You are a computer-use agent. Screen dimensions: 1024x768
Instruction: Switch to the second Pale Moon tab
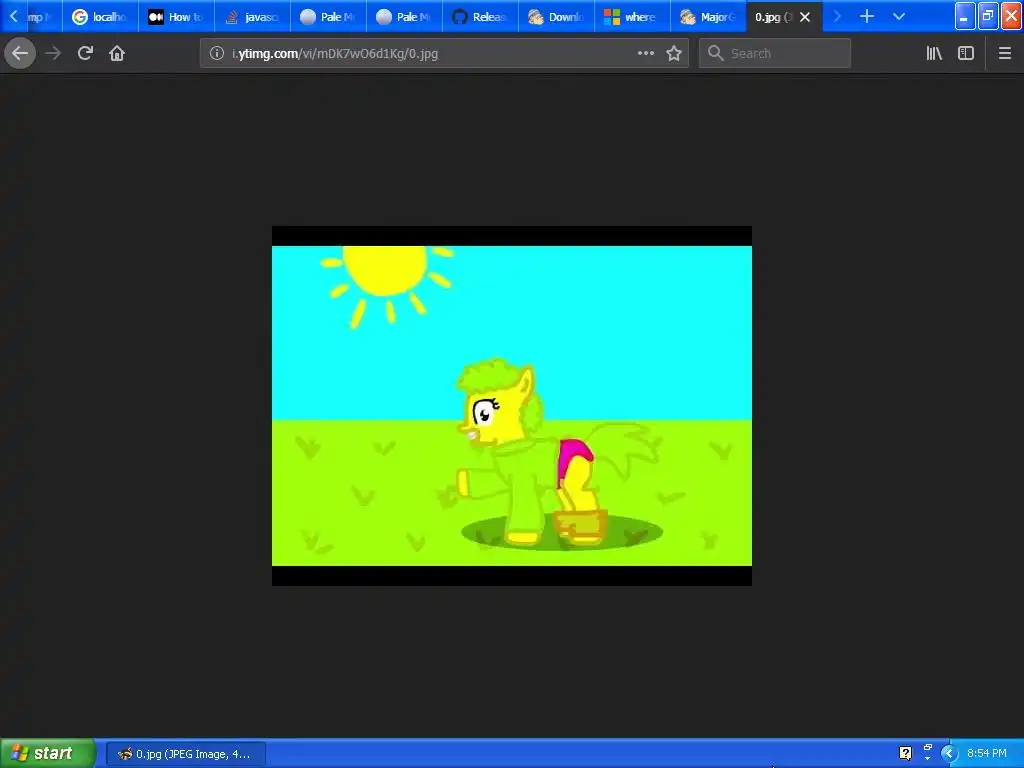pyautogui.click(x=404, y=17)
